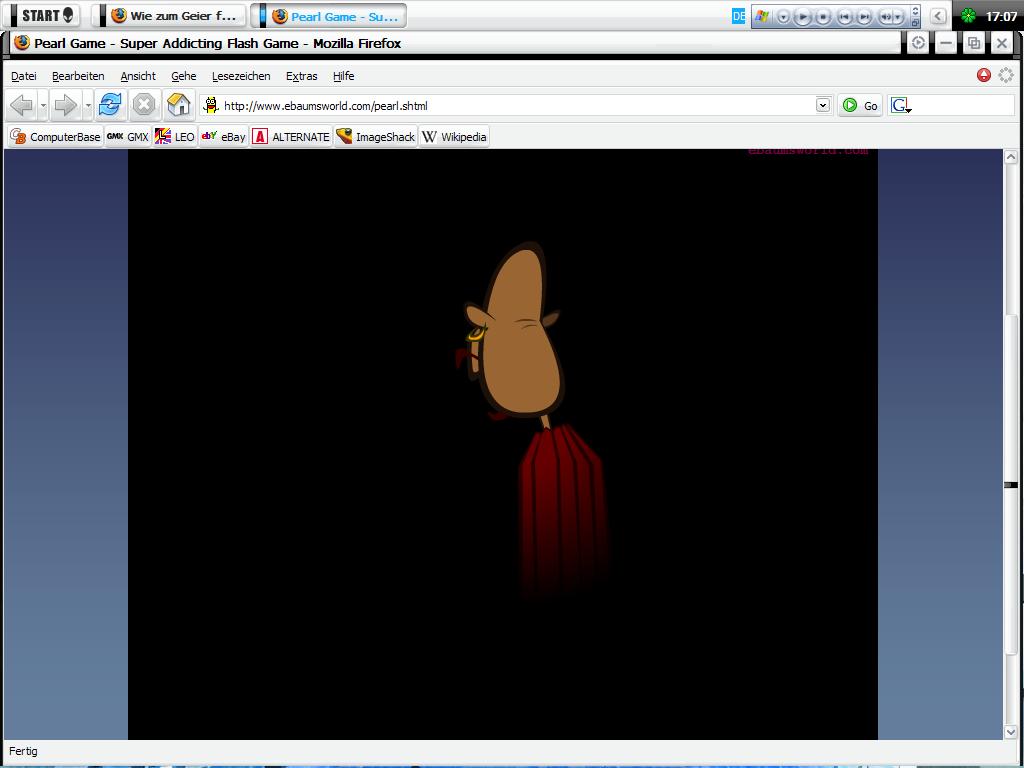Go to the Home page
1024x768 pixels.
point(178,104)
